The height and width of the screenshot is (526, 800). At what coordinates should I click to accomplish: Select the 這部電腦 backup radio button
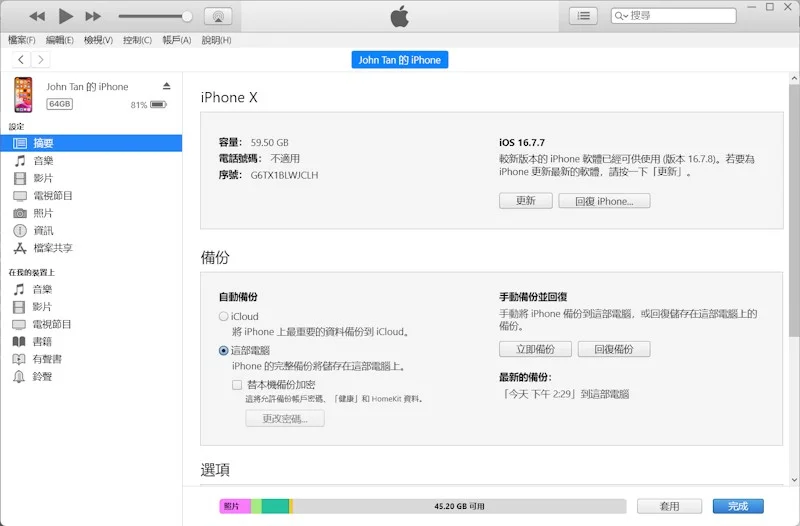[x=224, y=351]
